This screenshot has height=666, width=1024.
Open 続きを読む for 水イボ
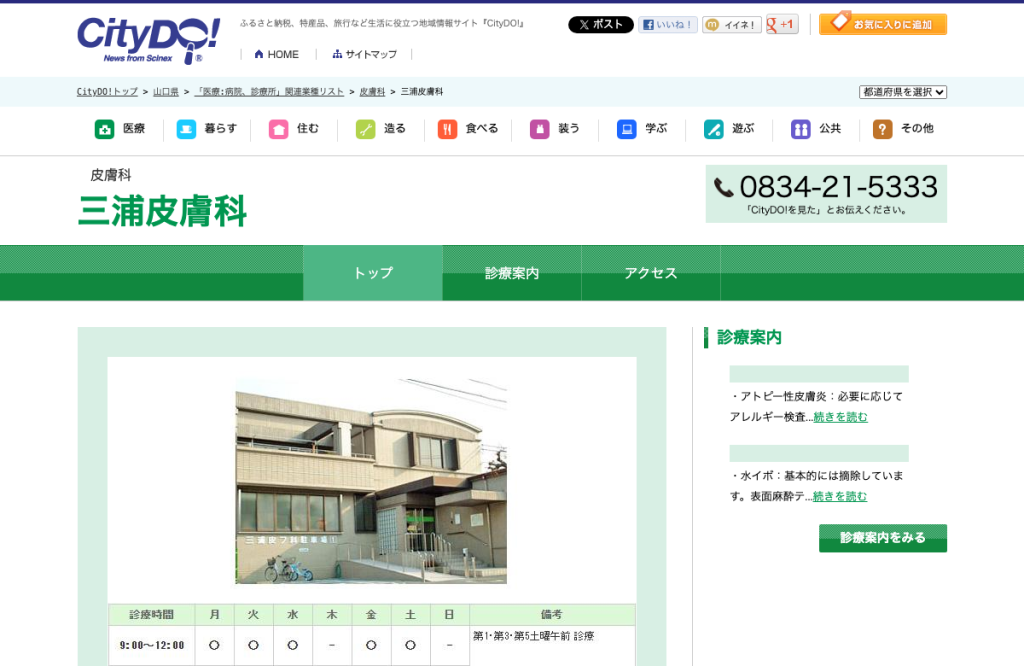tap(840, 497)
